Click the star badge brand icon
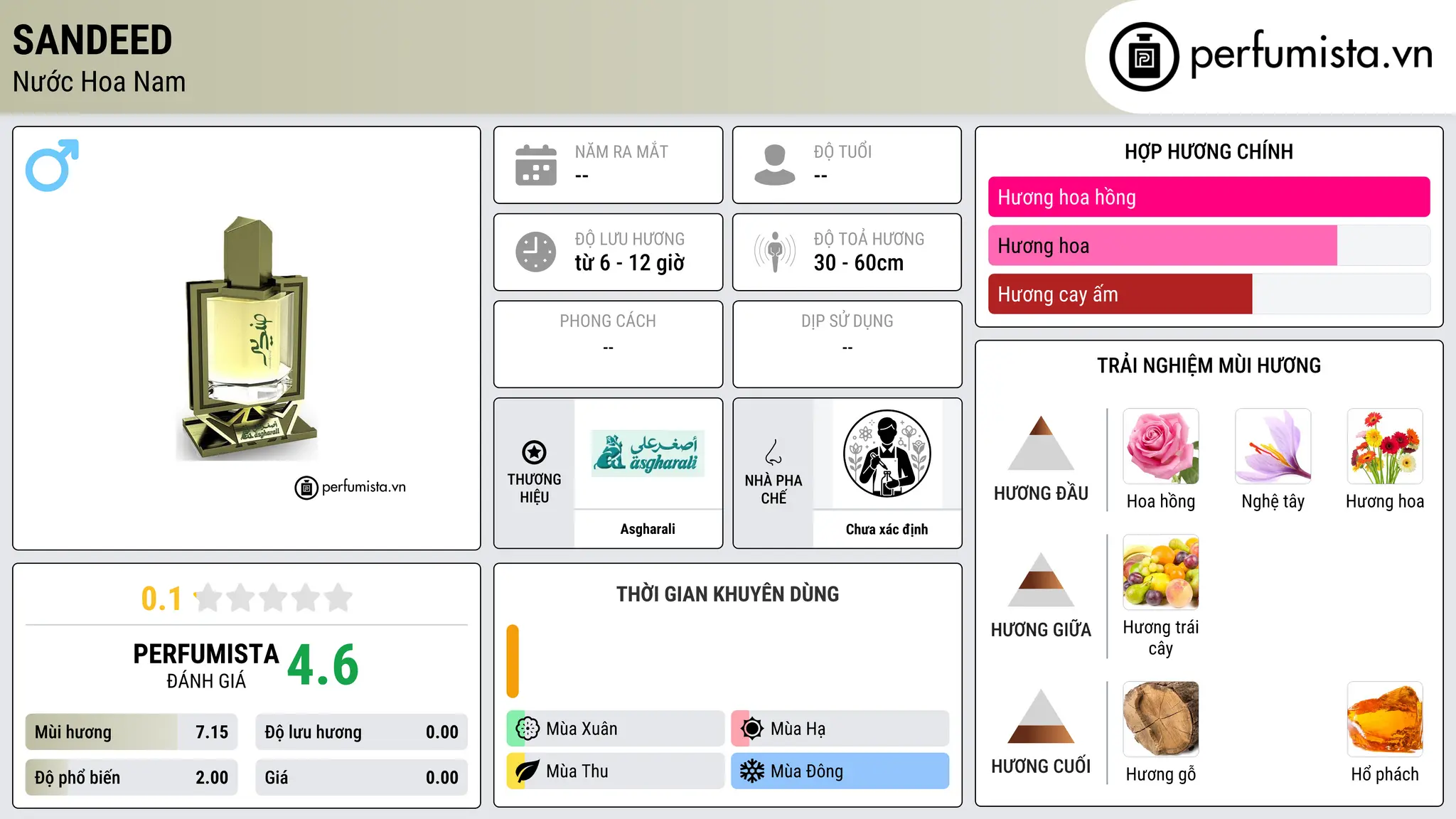The width and height of the screenshot is (1456, 819). 534,451
